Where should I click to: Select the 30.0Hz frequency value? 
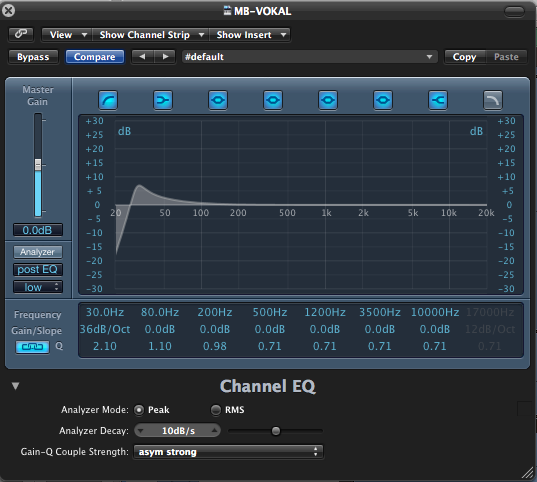[105, 312]
